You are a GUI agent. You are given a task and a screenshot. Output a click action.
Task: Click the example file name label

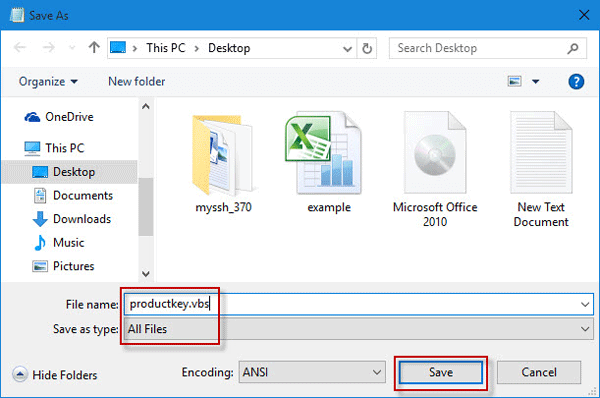329,207
